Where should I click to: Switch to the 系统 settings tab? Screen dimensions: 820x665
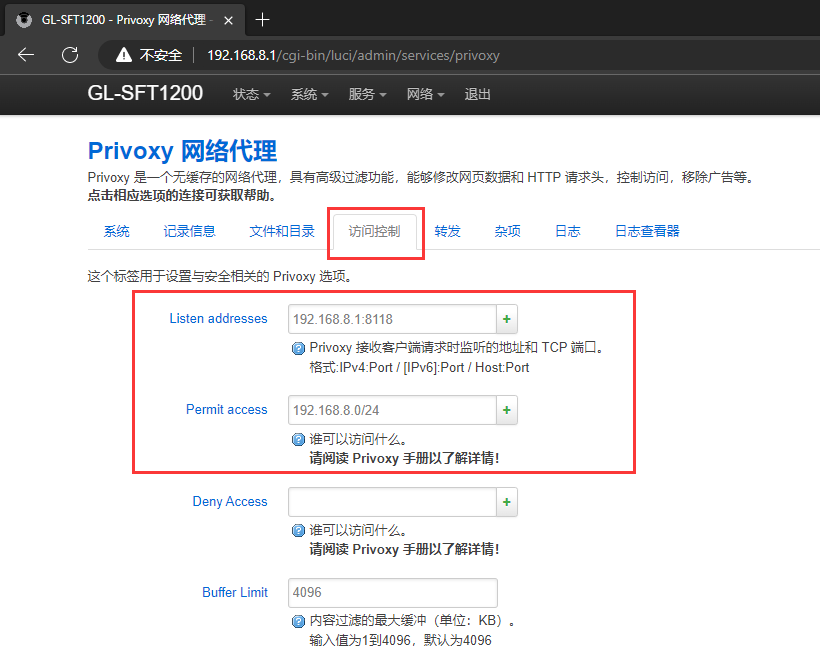(116, 231)
